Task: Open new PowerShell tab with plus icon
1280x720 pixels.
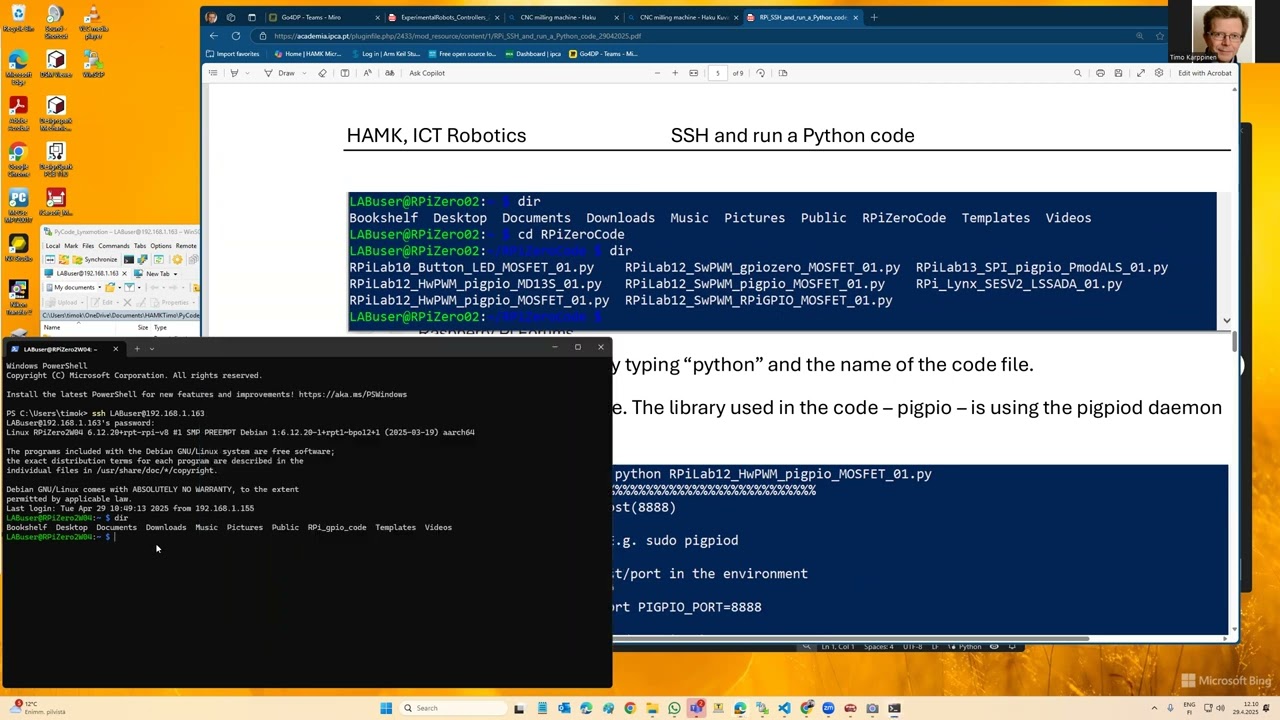Action: pos(137,349)
